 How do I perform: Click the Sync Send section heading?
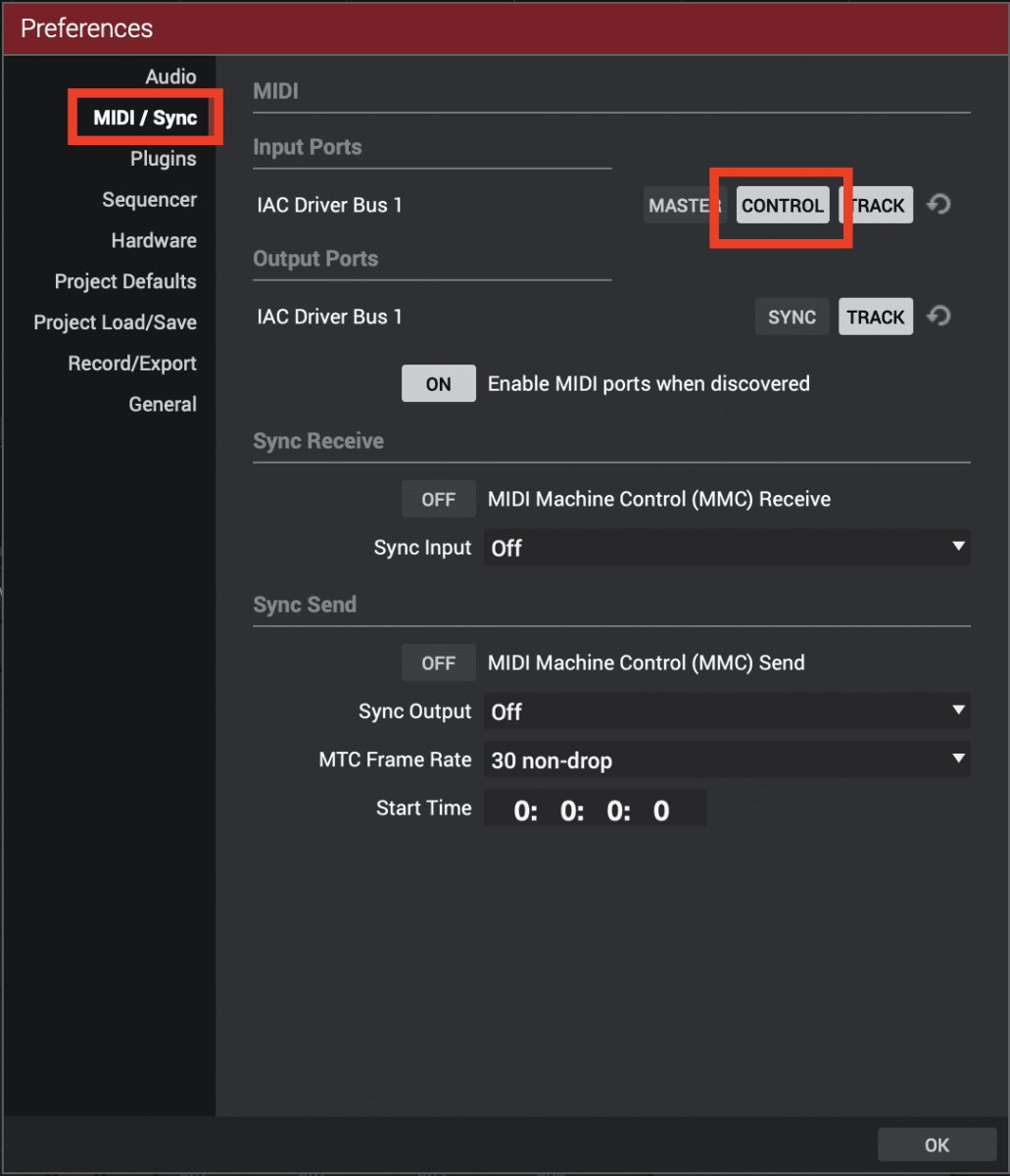[x=305, y=605]
